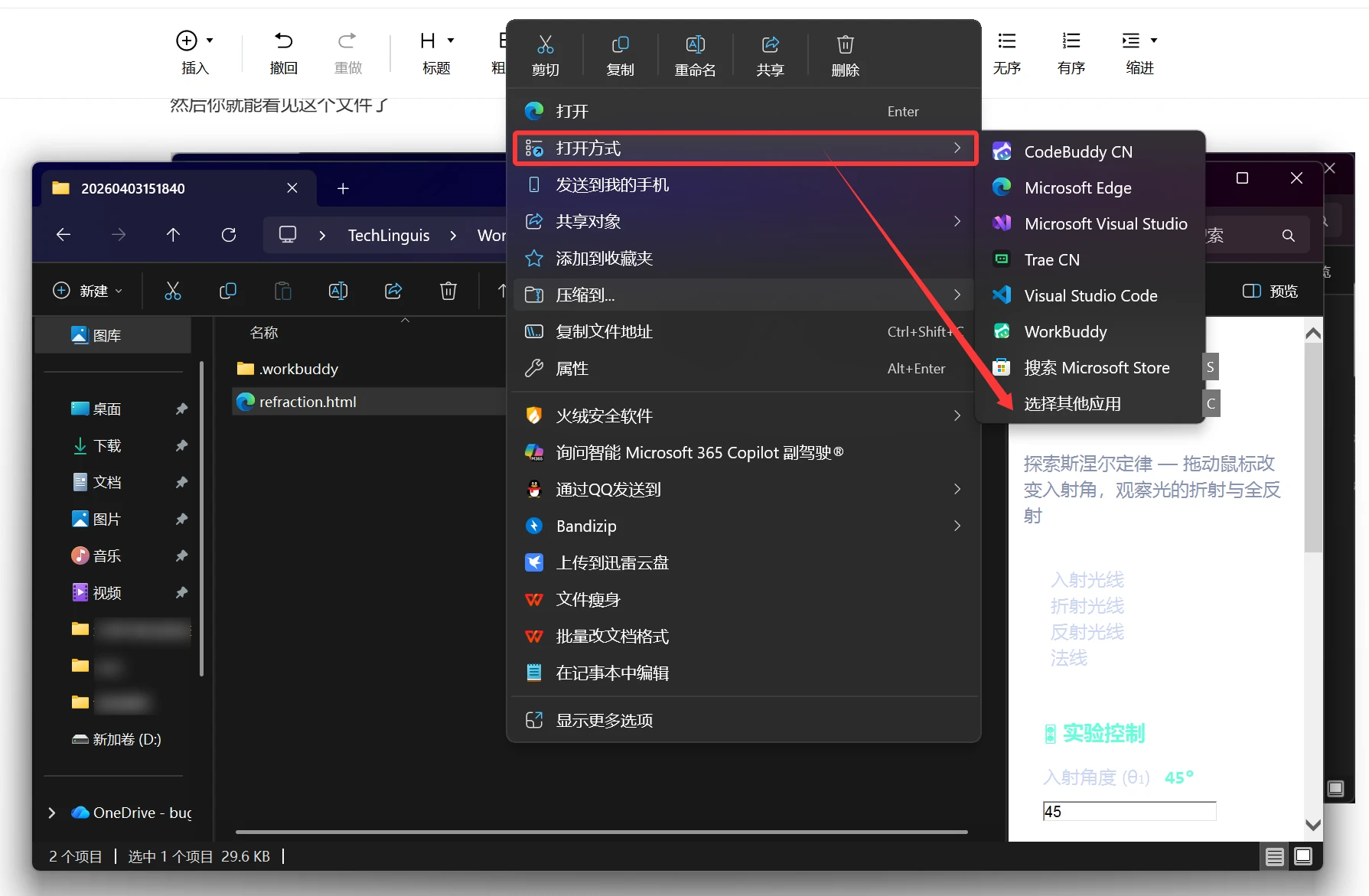
Task: Click the Delete trash icon in context menu
Action: pyautogui.click(x=845, y=54)
